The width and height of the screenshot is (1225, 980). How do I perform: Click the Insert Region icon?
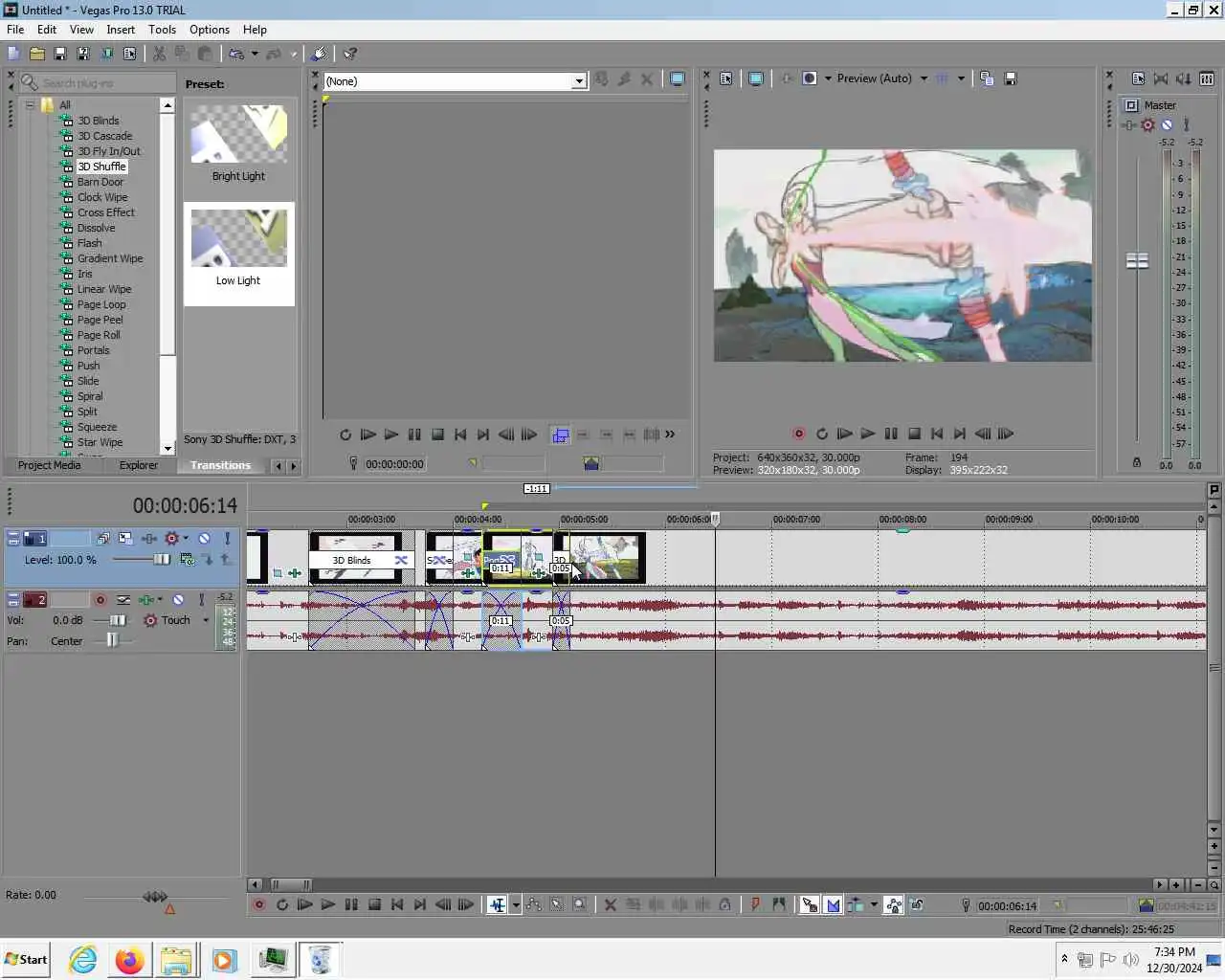pyautogui.click(x=778, y=904)
